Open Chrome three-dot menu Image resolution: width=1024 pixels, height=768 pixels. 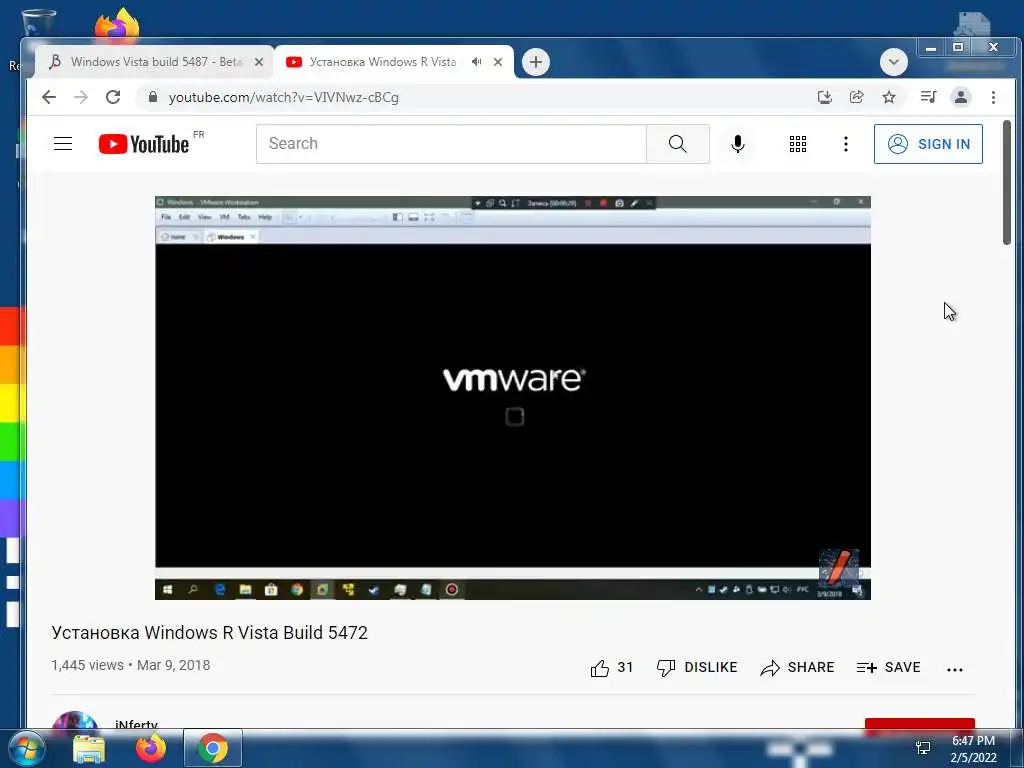pos(993,97)
